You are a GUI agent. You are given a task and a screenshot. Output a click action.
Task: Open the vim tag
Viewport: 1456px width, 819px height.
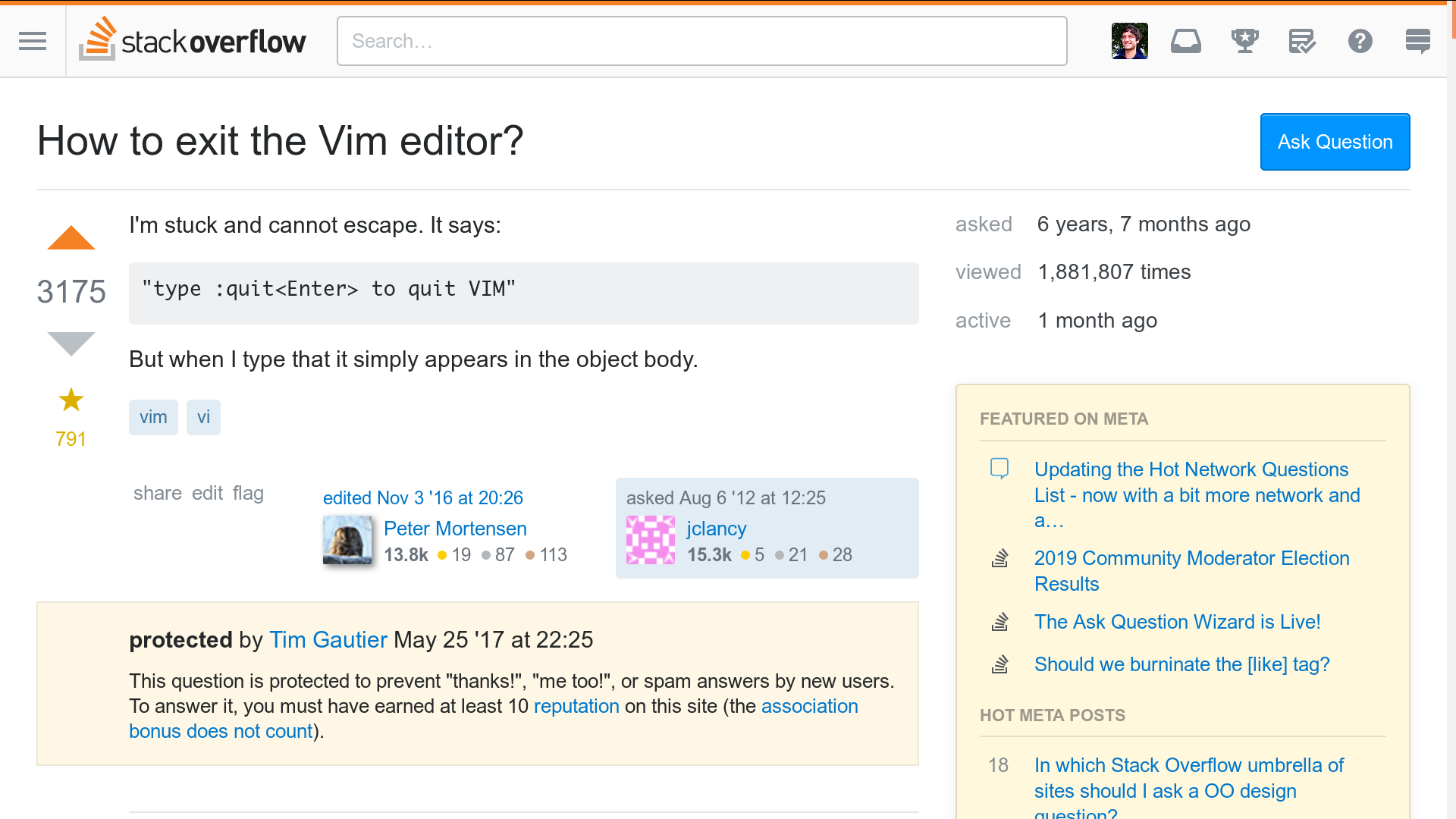tap(153, 417)
